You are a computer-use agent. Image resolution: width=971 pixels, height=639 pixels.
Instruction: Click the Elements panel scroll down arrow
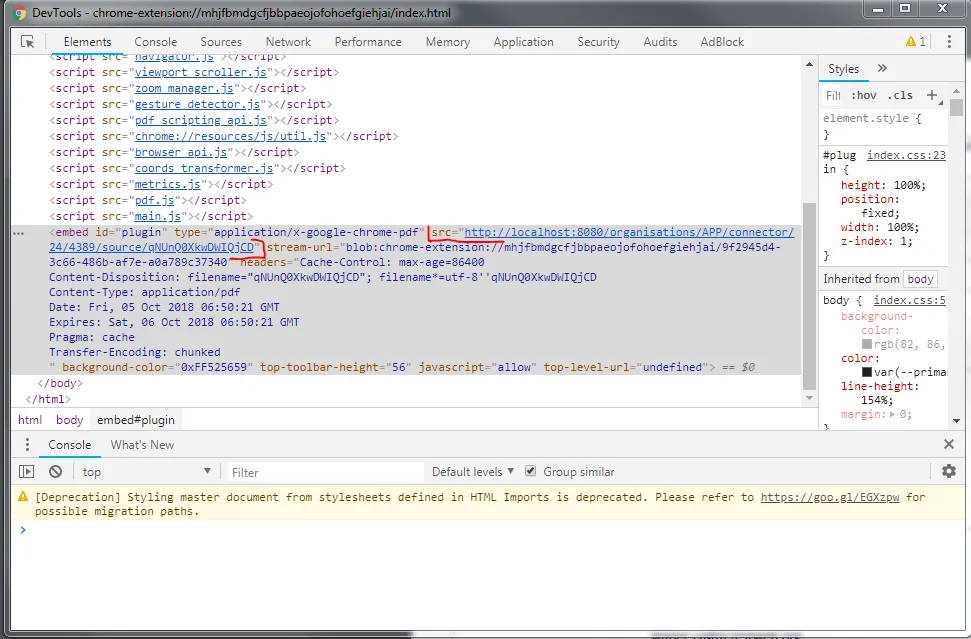click(809, 398)
